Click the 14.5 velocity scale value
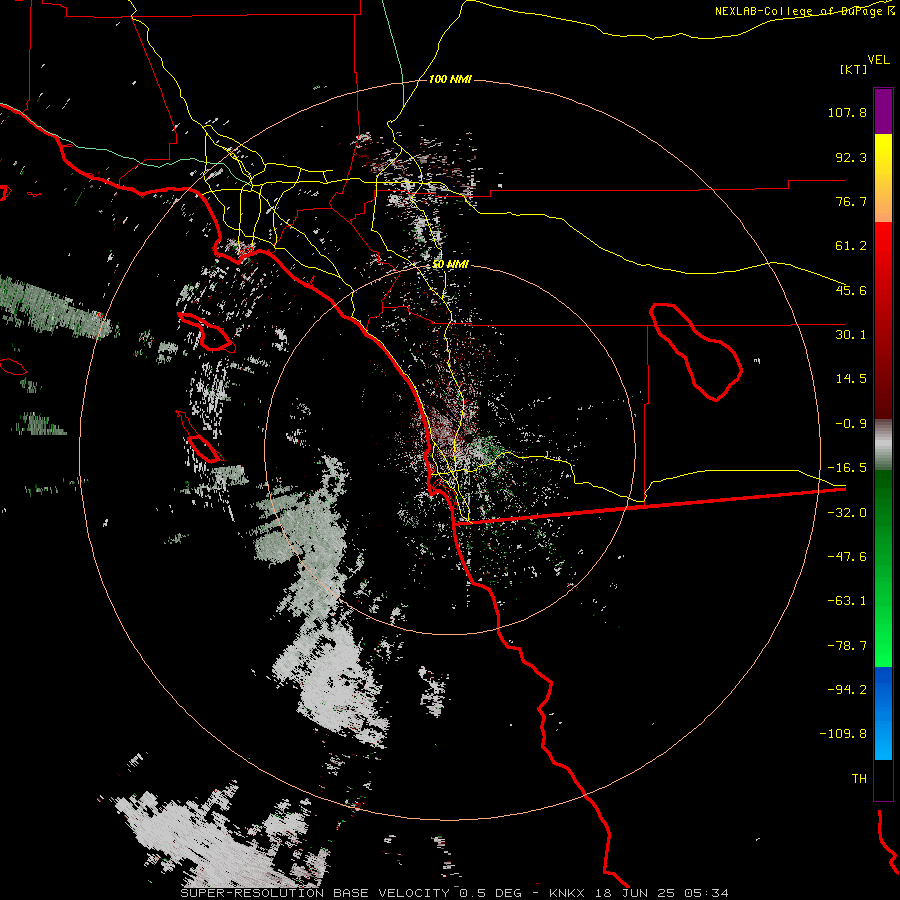 [851, 379]
